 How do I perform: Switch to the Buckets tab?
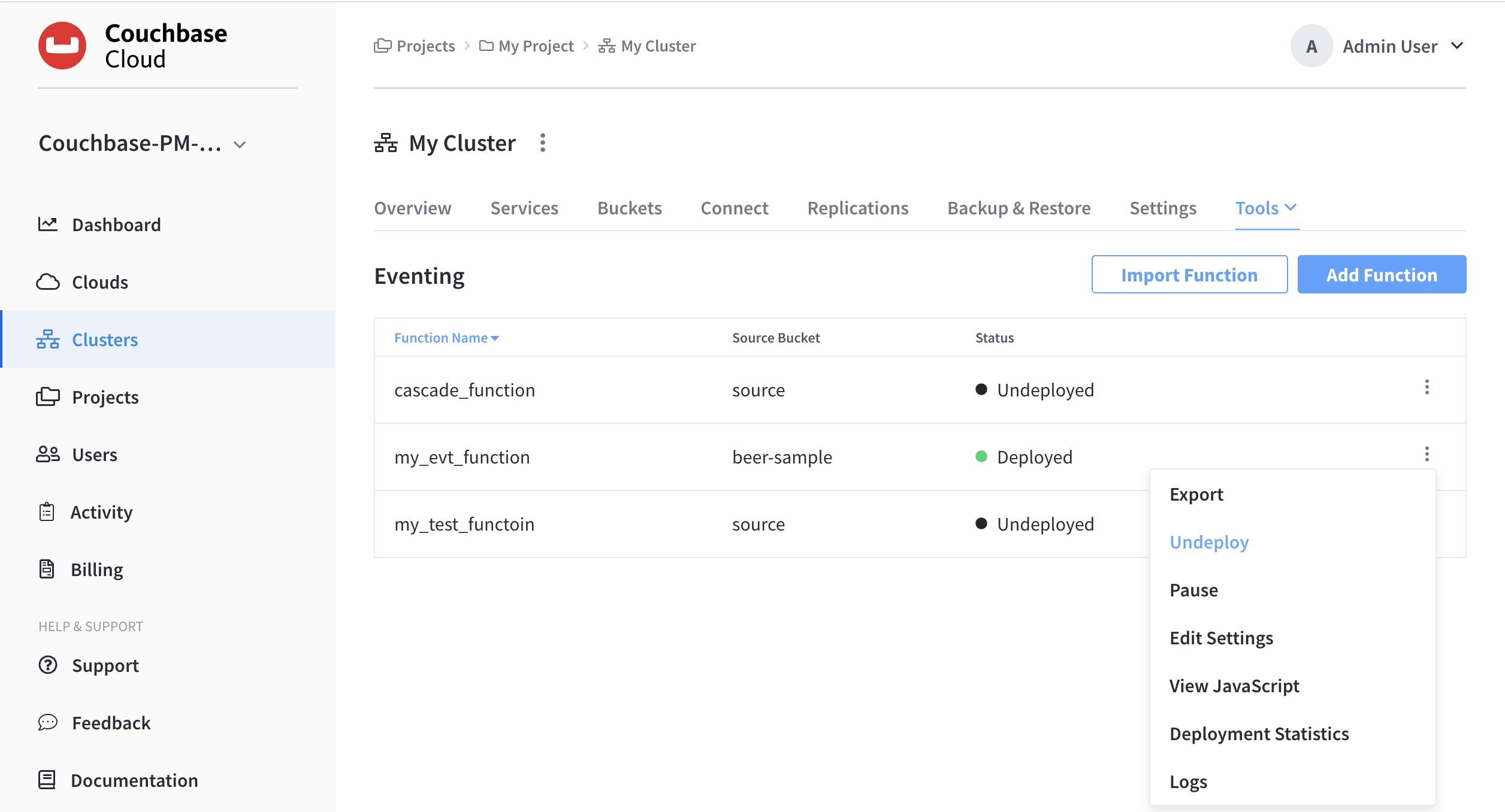(629, 208)
